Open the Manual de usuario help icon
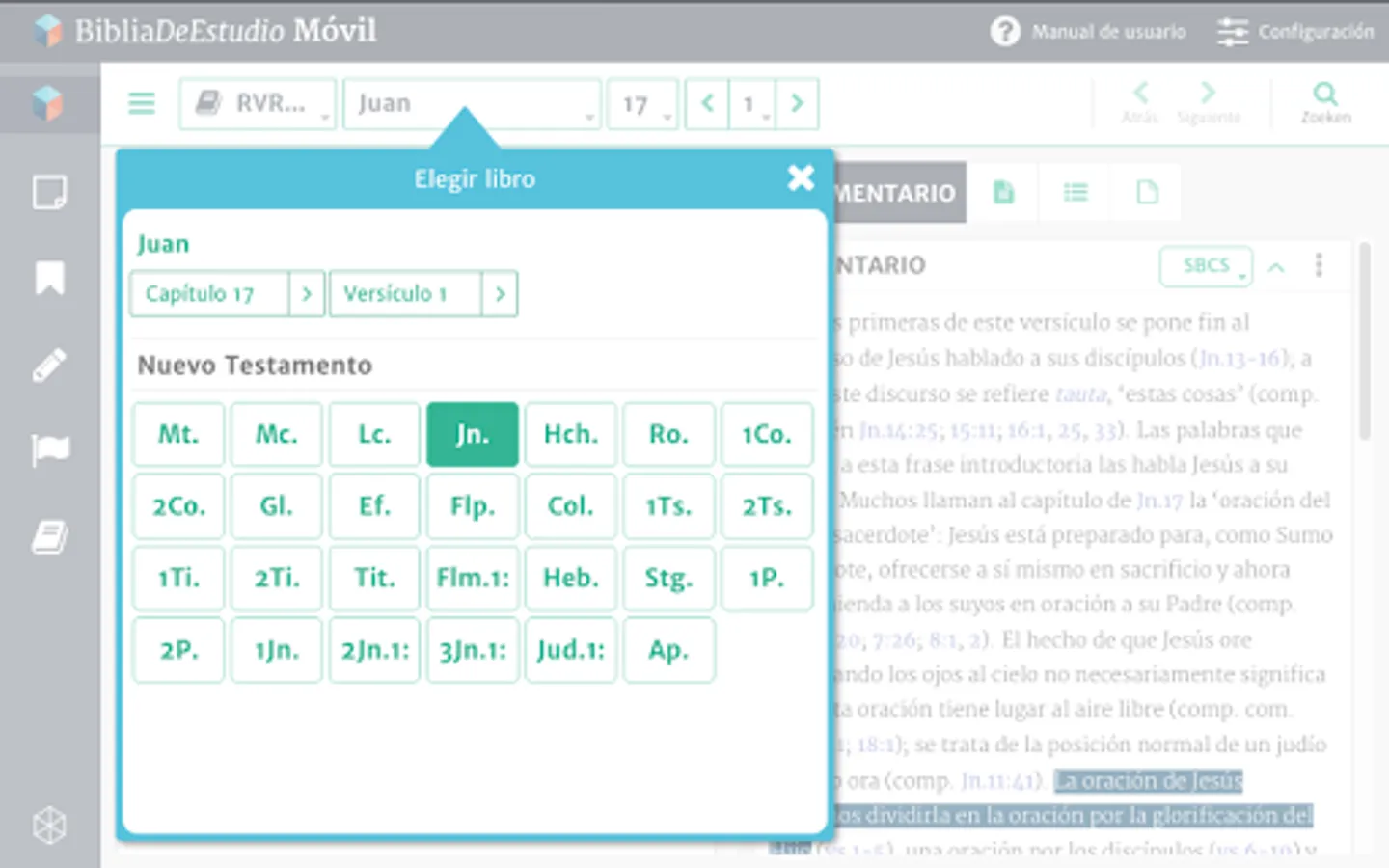Image resolution: width=1389 pixels, height=868 pixels. tap(1005, 32)
